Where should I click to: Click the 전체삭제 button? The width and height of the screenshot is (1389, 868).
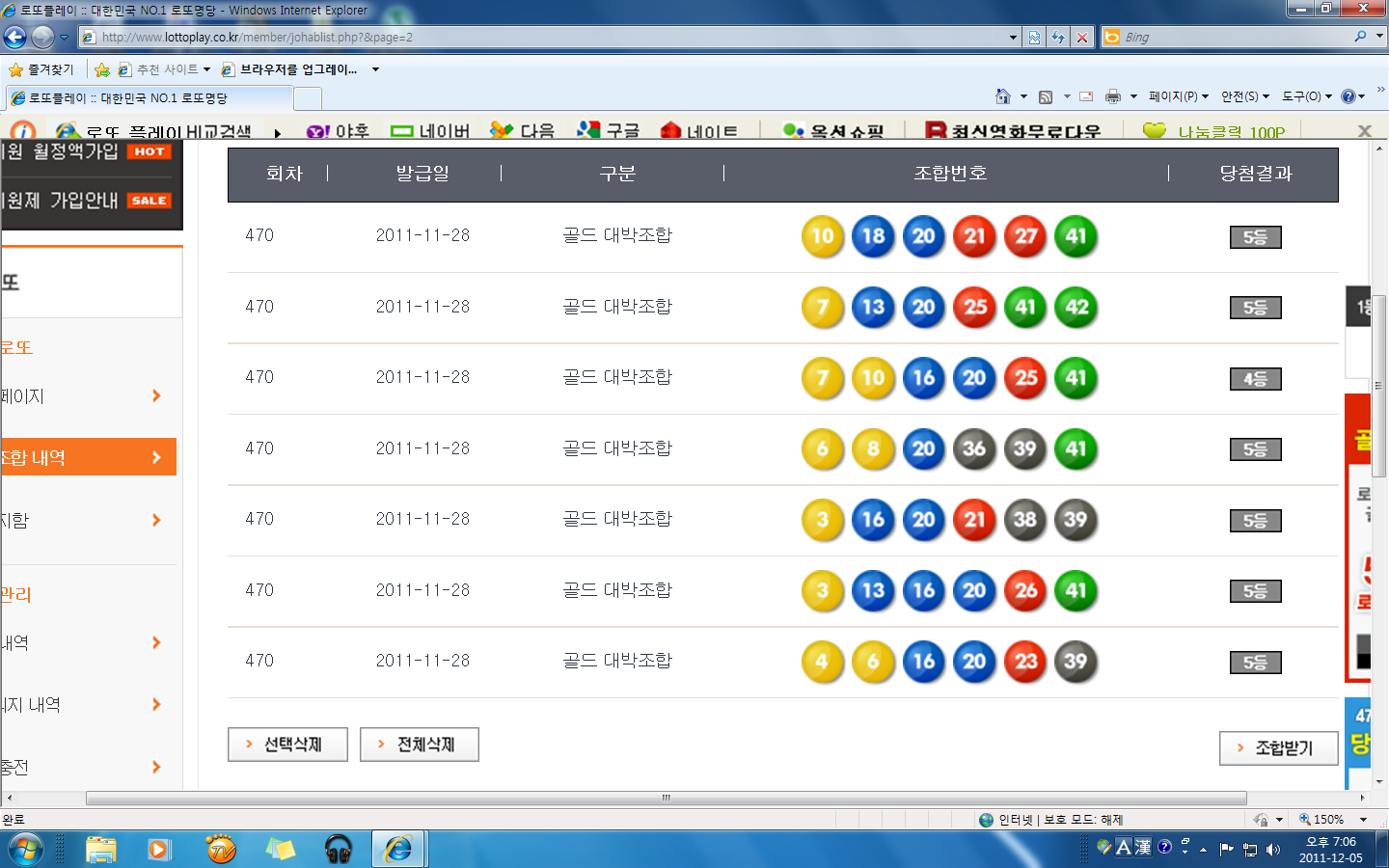click(x=420, y=745)
